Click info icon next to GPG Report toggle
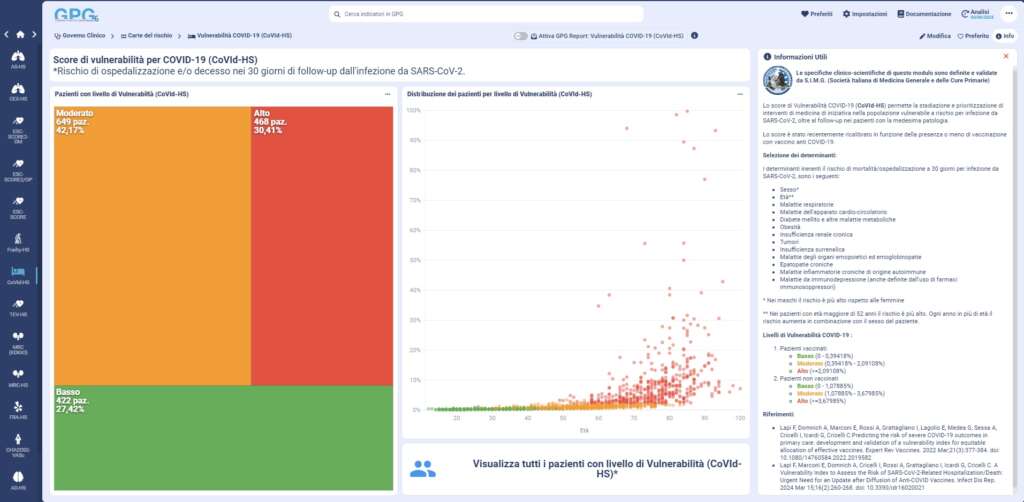 694,35
